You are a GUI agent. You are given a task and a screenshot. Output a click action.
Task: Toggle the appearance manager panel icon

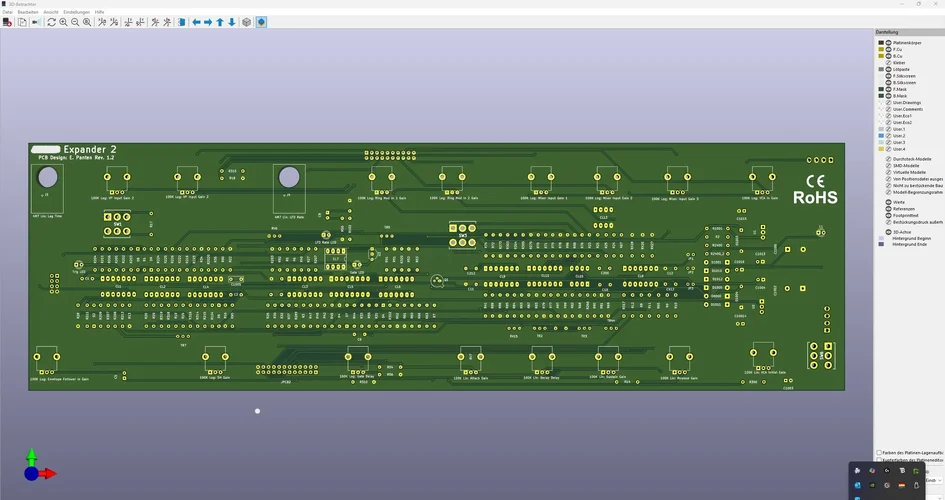(x=261, y=22)
